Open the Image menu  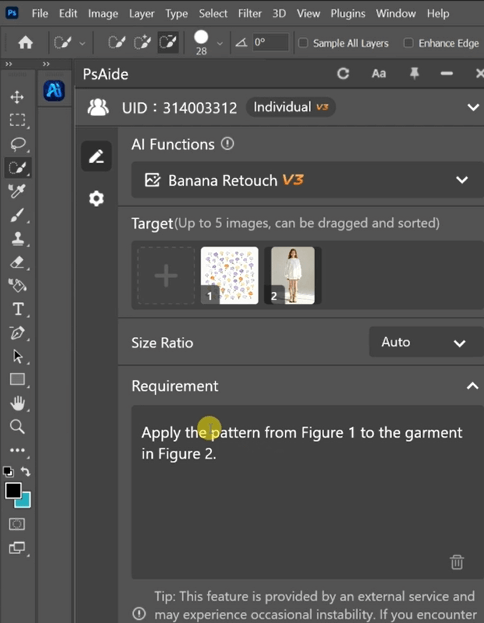point(103,14)
